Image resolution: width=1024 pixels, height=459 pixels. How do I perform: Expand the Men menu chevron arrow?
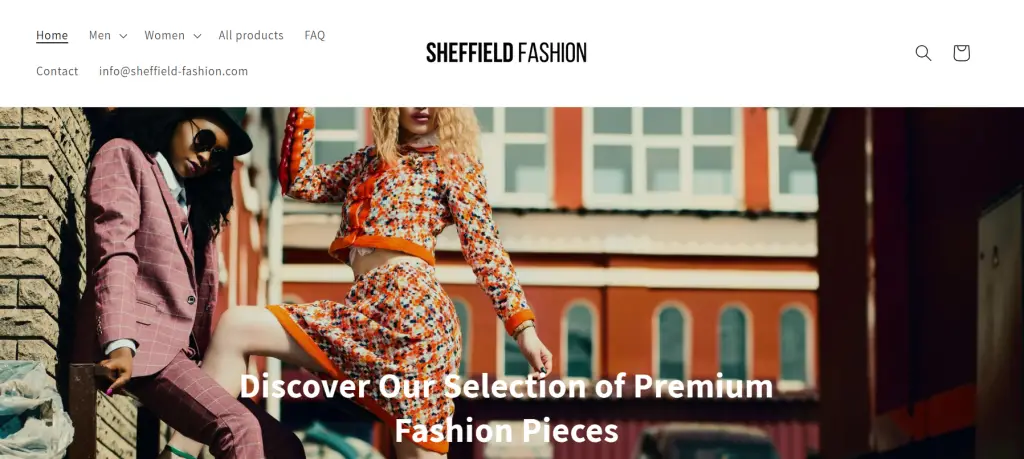click(x=123, y=36)
